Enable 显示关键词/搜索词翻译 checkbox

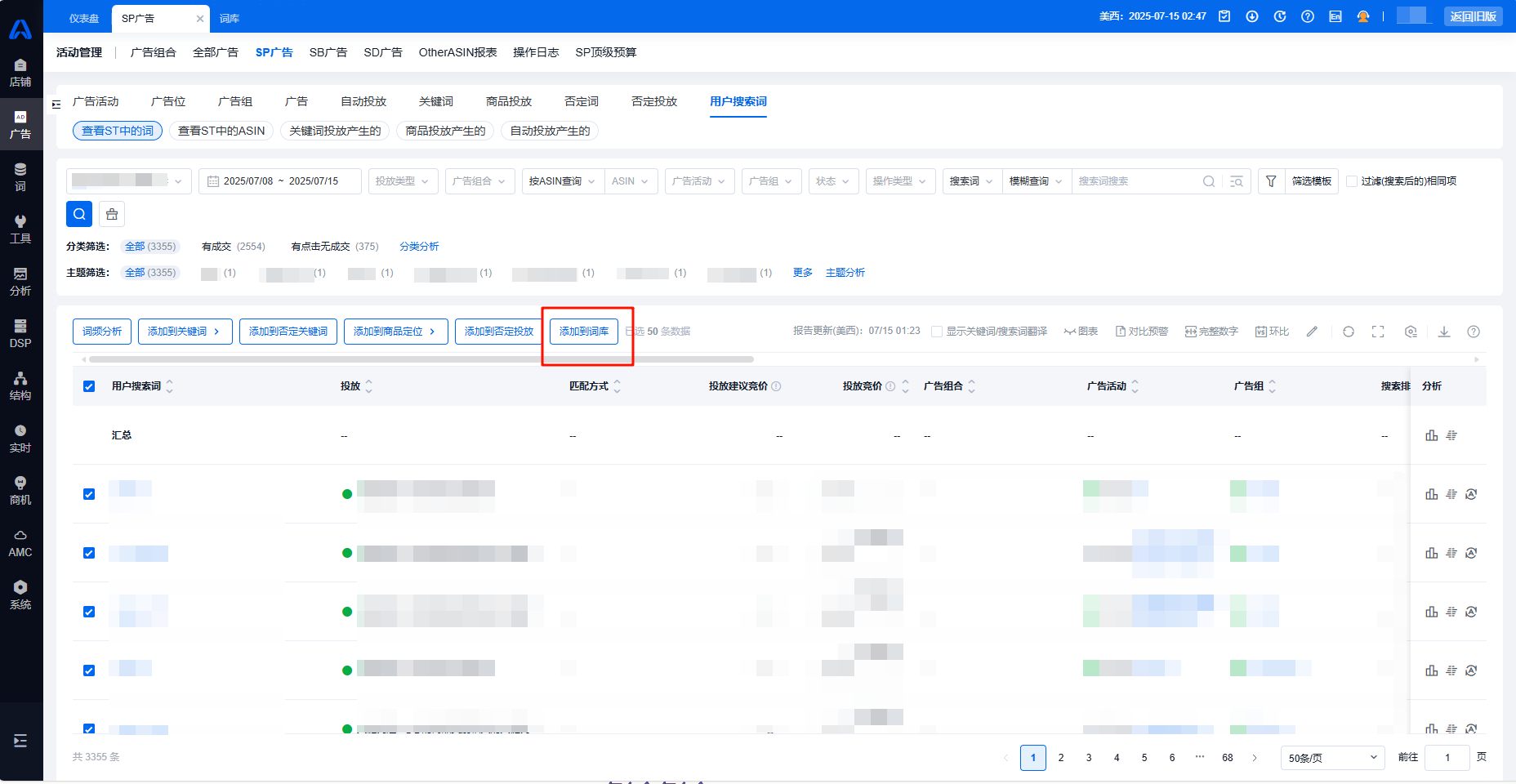tap(937, 332)
